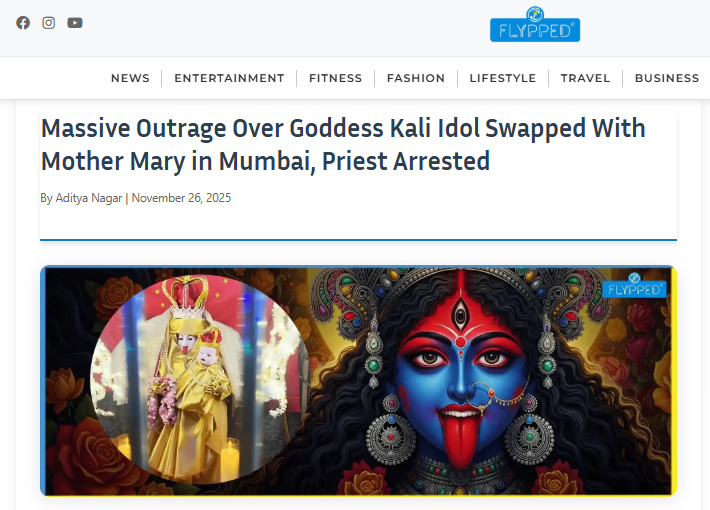The image size is (710, 510).
Task: Click the third eye on Kali artwork
Action: (x=461, y=313)
